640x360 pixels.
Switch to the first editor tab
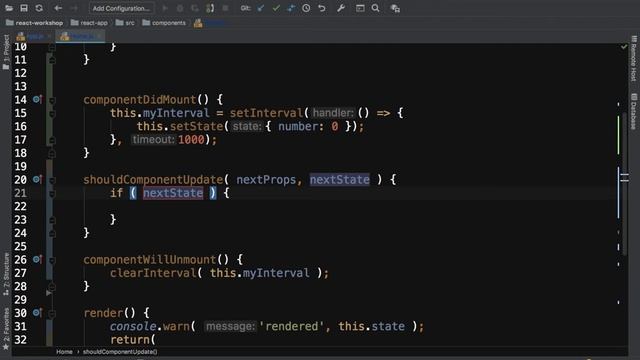coord(34,37)
